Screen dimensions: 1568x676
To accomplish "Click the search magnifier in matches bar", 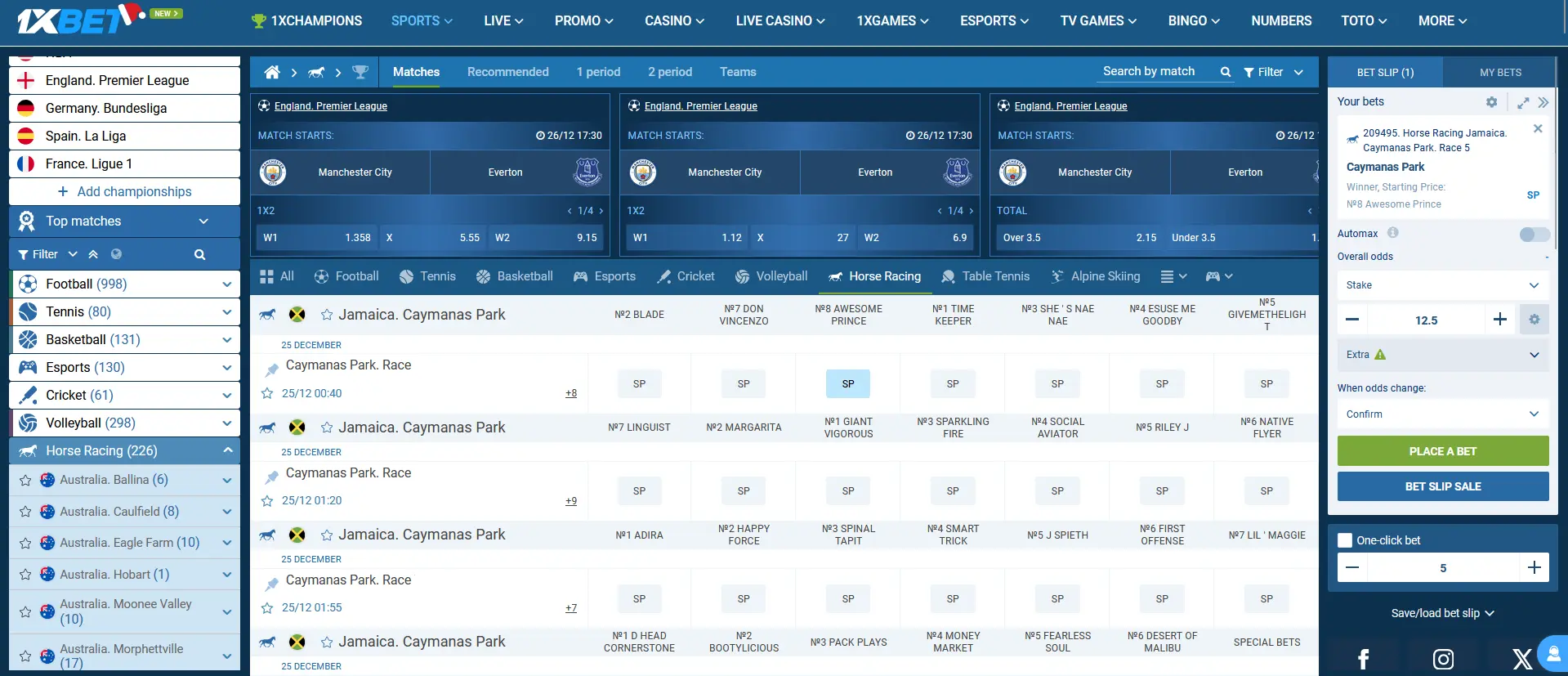I will pyautogui.click(x=1225, y=72).
